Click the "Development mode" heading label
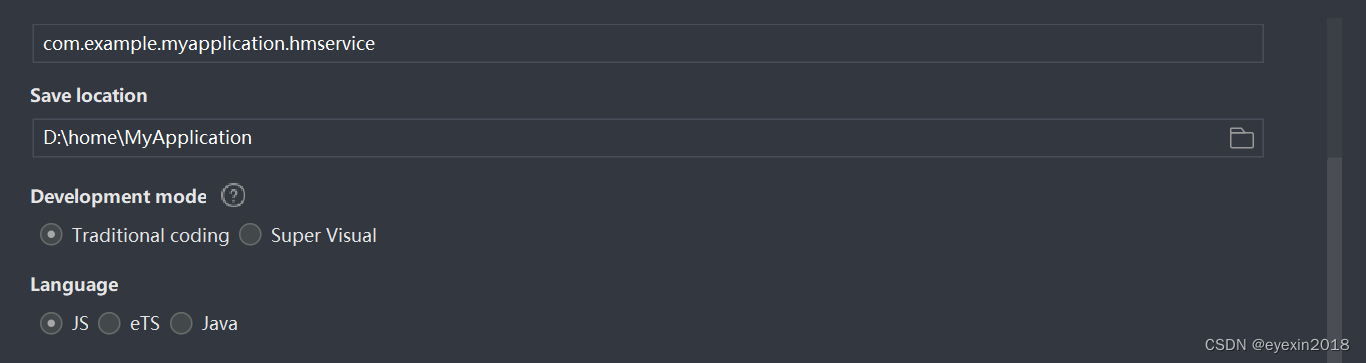 click(x=118, y=196)
